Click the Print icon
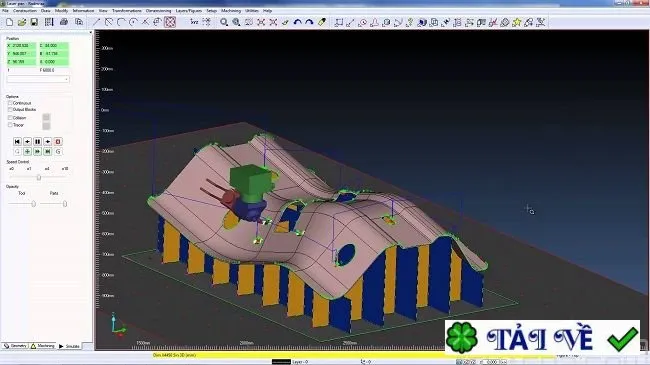650x365 pixels. [x=64, y=22]
